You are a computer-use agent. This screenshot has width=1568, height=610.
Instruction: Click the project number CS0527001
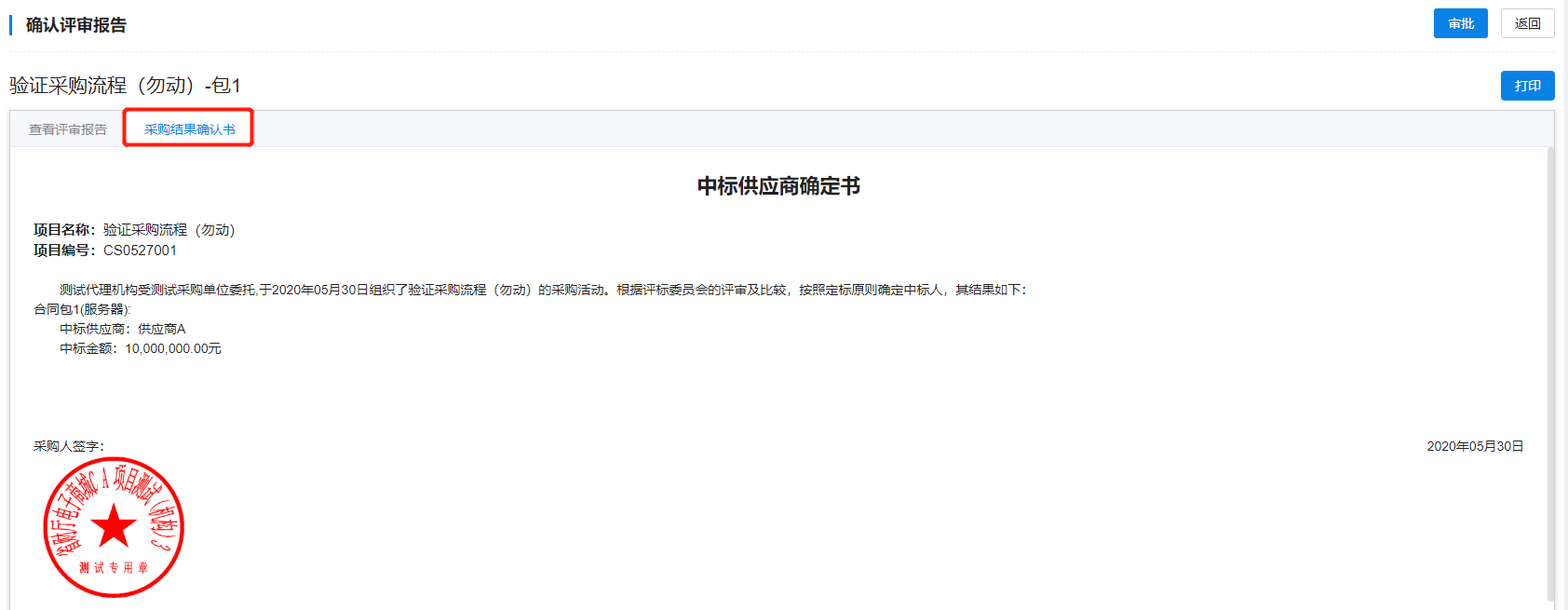pyautogui.click(x=140, y=251)
